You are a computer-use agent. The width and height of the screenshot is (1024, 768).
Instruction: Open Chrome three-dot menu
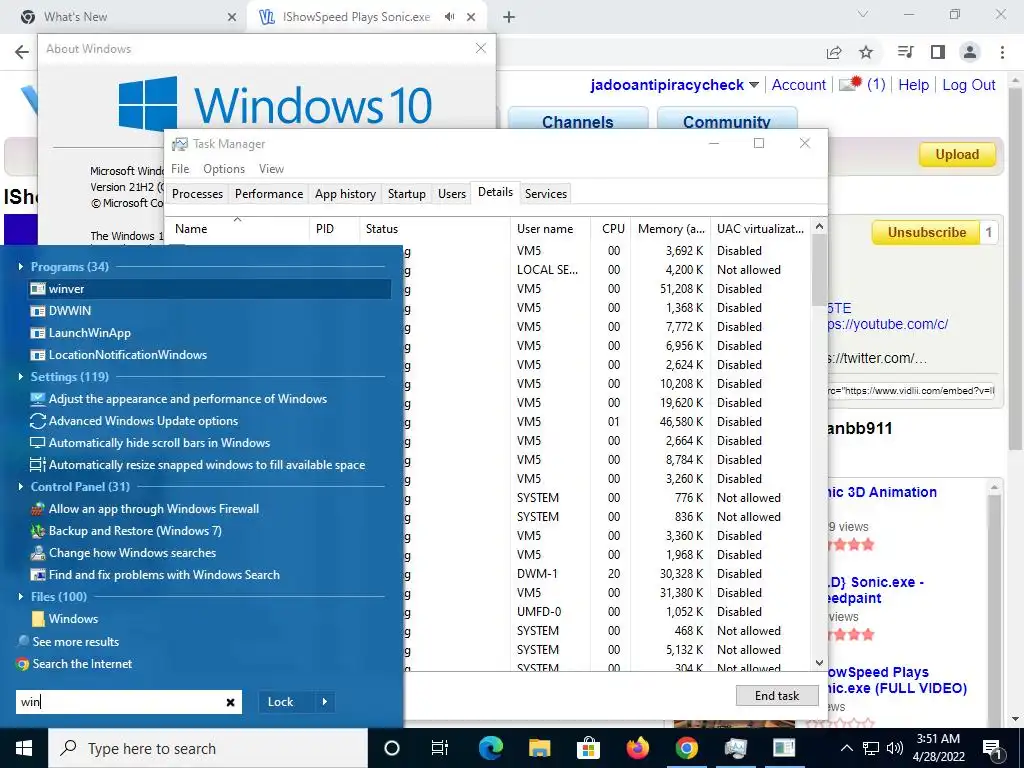pos(1002,52)
